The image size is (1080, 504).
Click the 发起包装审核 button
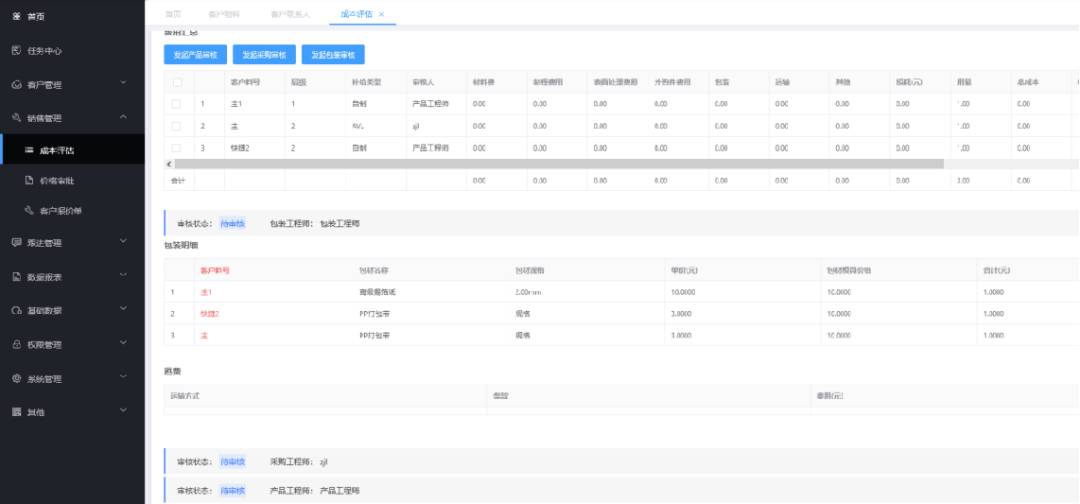333,54
